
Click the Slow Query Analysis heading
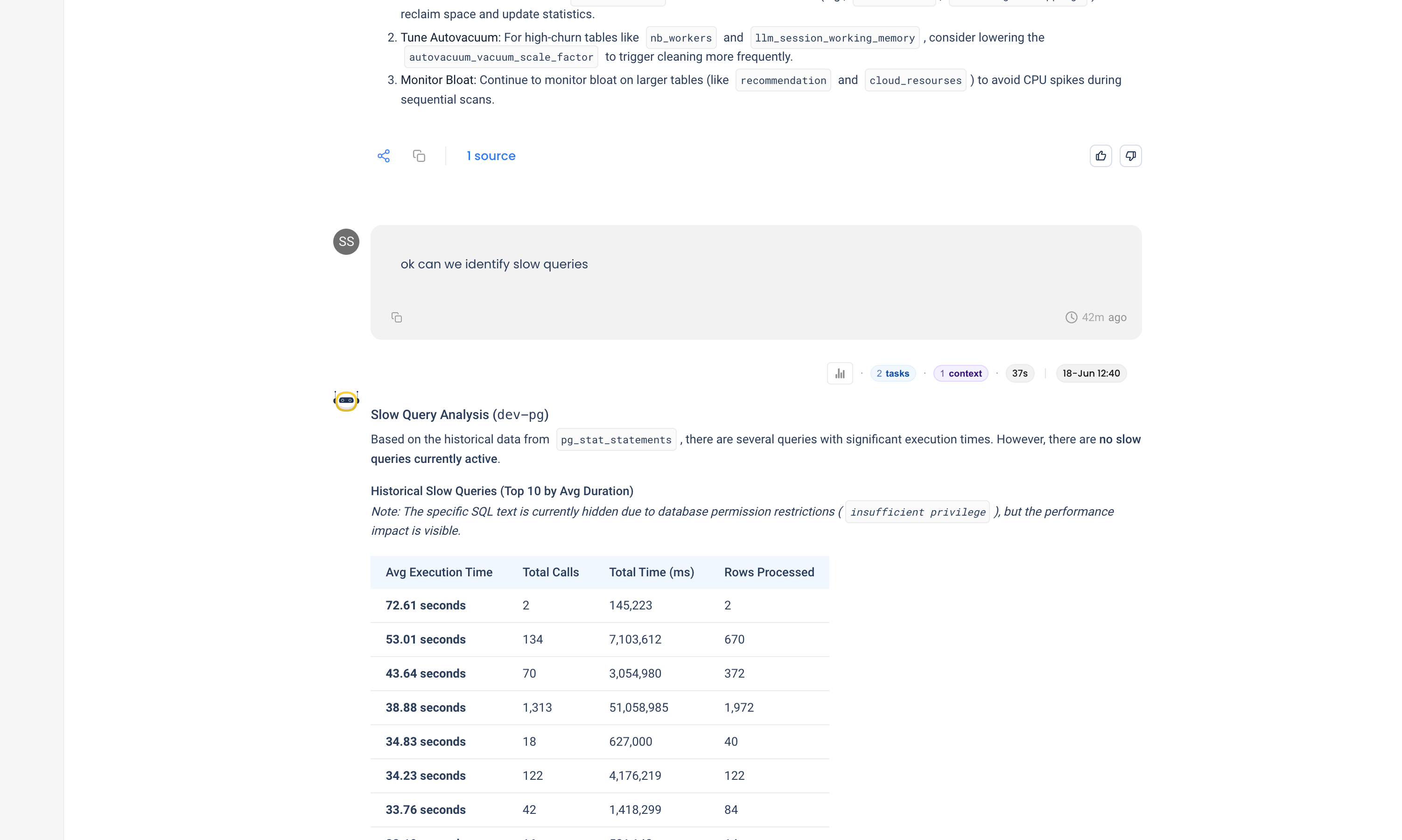459,415
